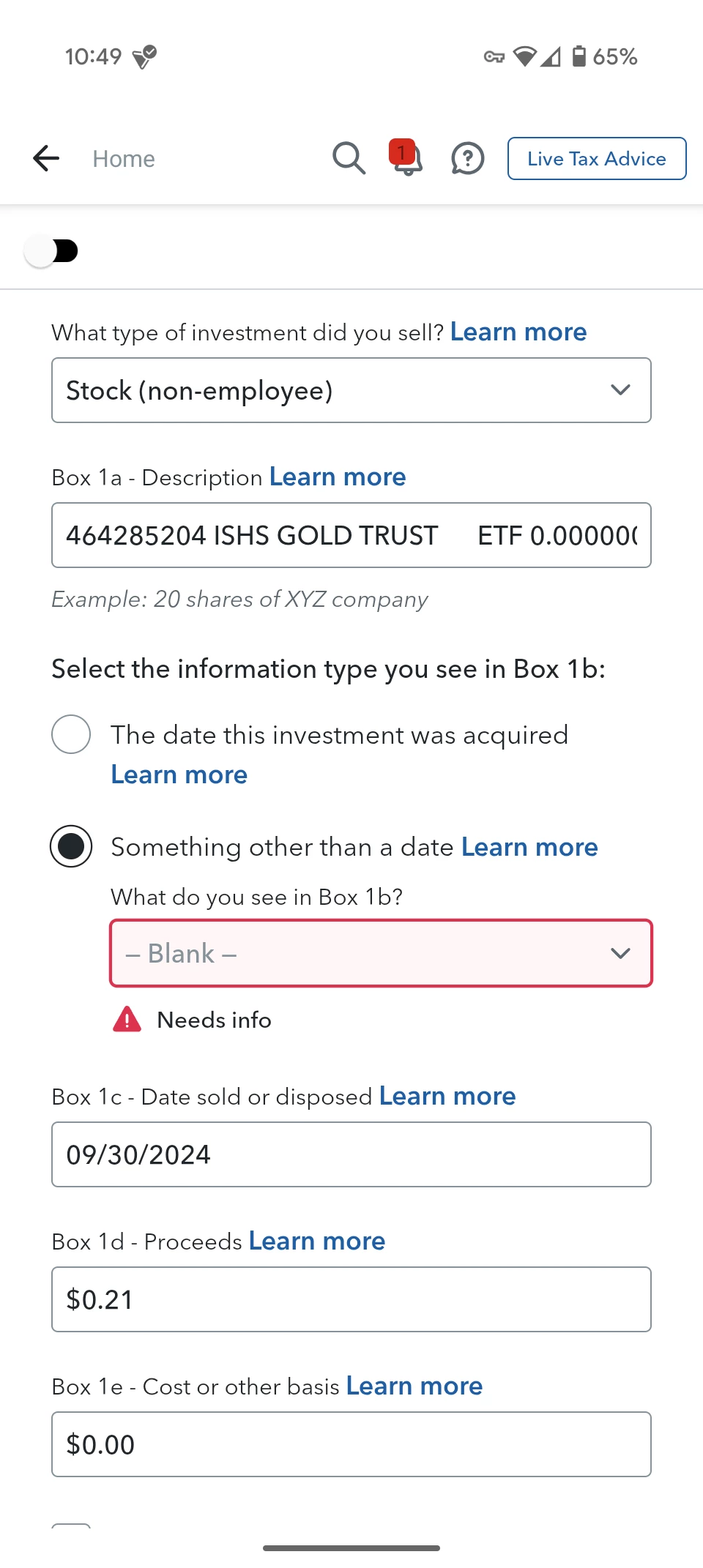
Task: Open the notifications bell with badge
Action: 406,158
